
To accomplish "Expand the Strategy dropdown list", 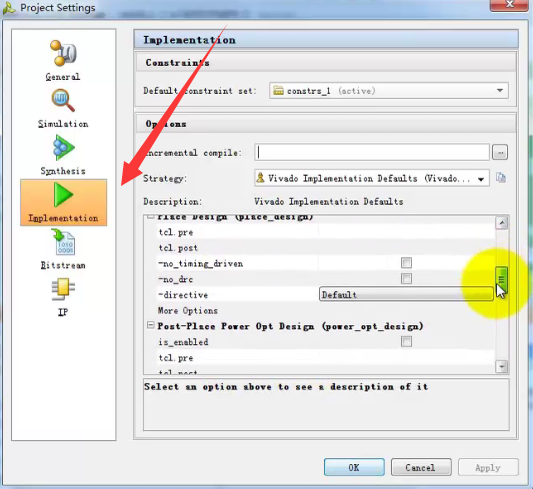I will [372, 178].
